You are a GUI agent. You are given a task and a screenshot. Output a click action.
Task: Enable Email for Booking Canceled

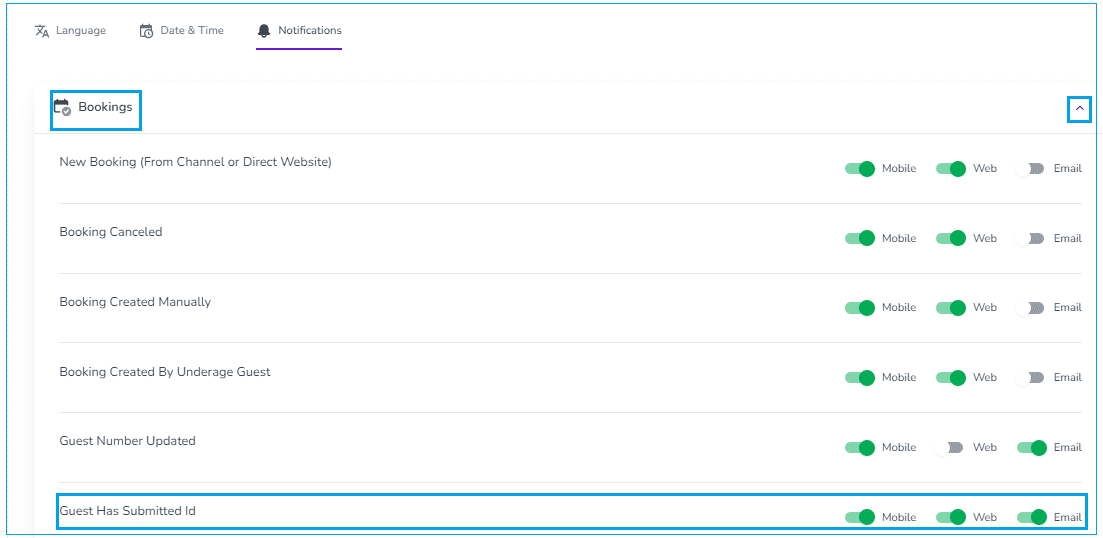[x=1031, y=238]
